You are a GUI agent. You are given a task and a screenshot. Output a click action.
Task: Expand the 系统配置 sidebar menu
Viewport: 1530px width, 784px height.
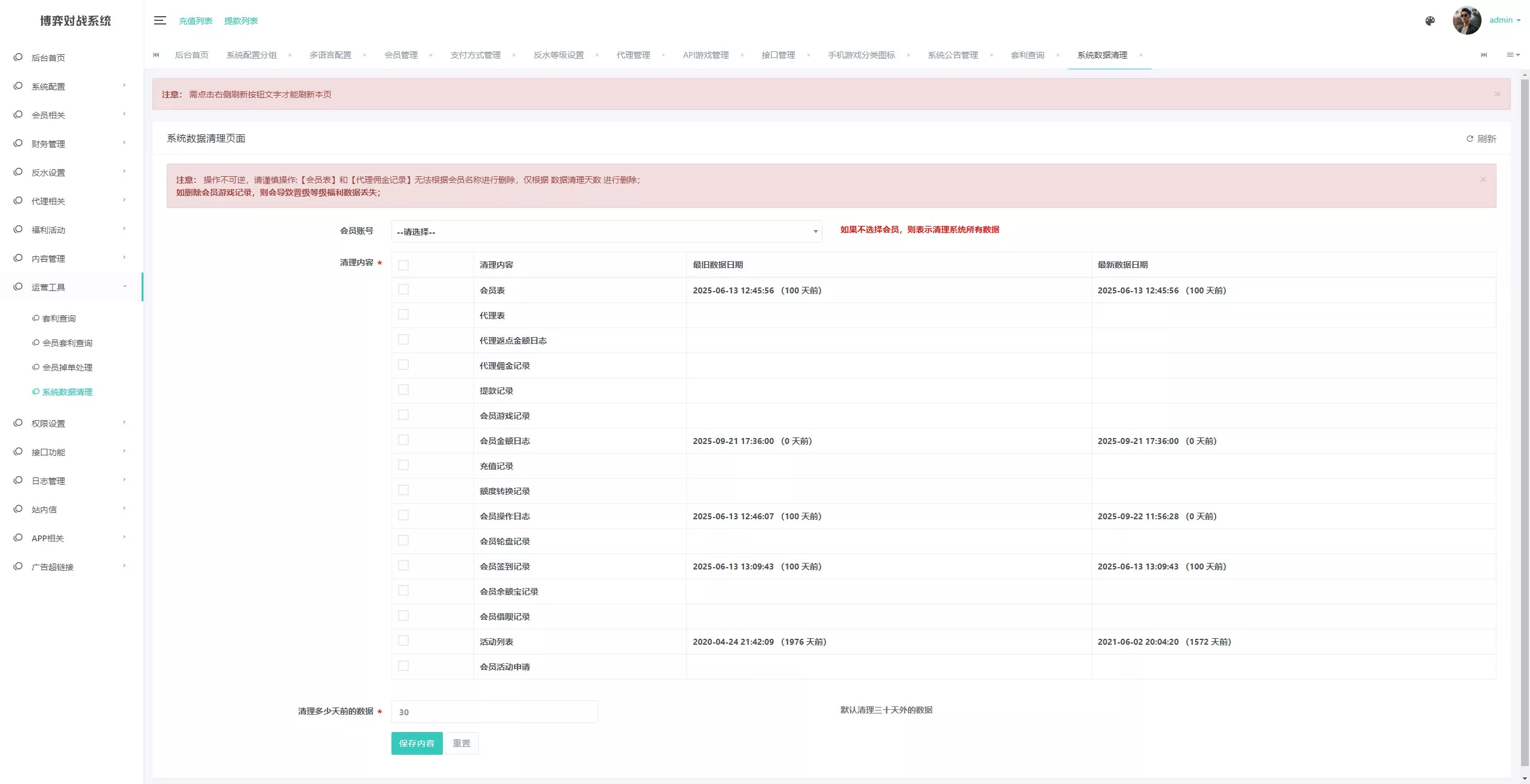pos(48,86)
